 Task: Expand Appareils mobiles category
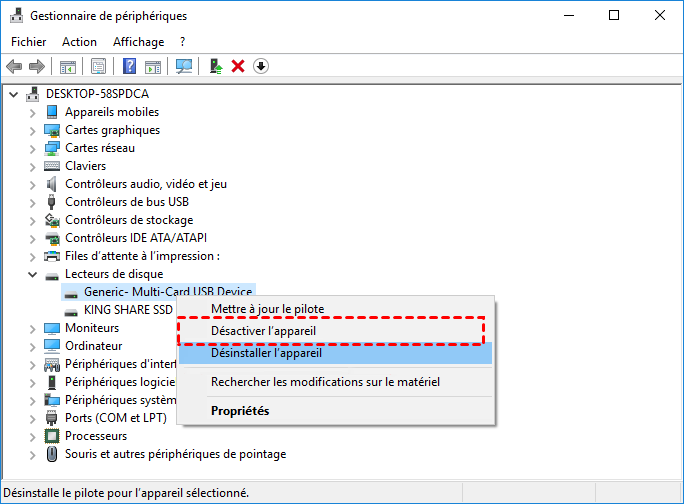[33, 113]
